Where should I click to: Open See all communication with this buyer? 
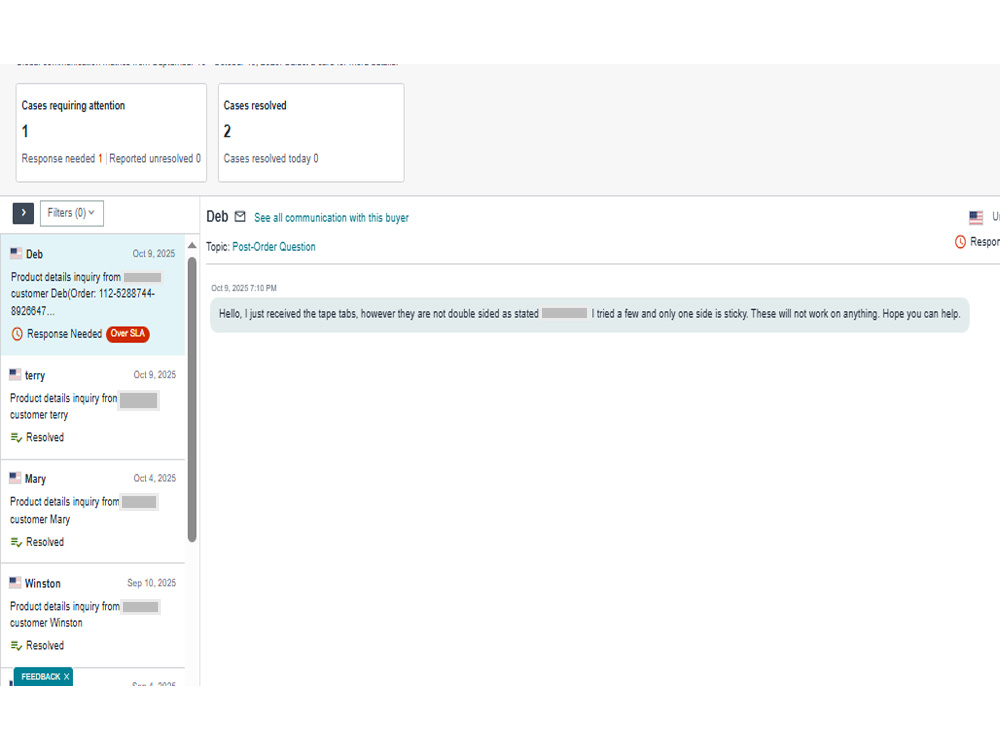point(331,217)
